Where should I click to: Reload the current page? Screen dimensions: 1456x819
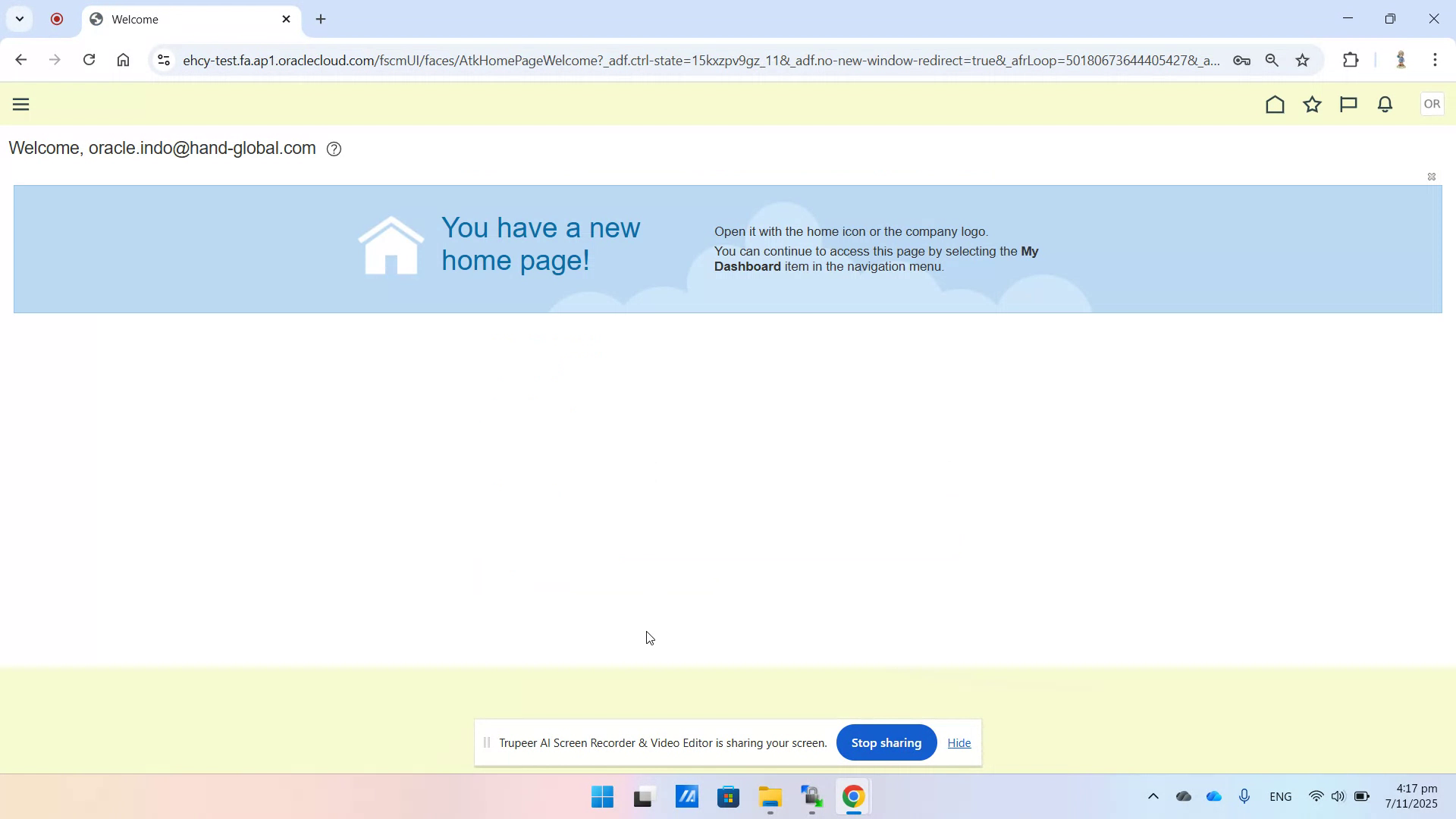point(89,60)
